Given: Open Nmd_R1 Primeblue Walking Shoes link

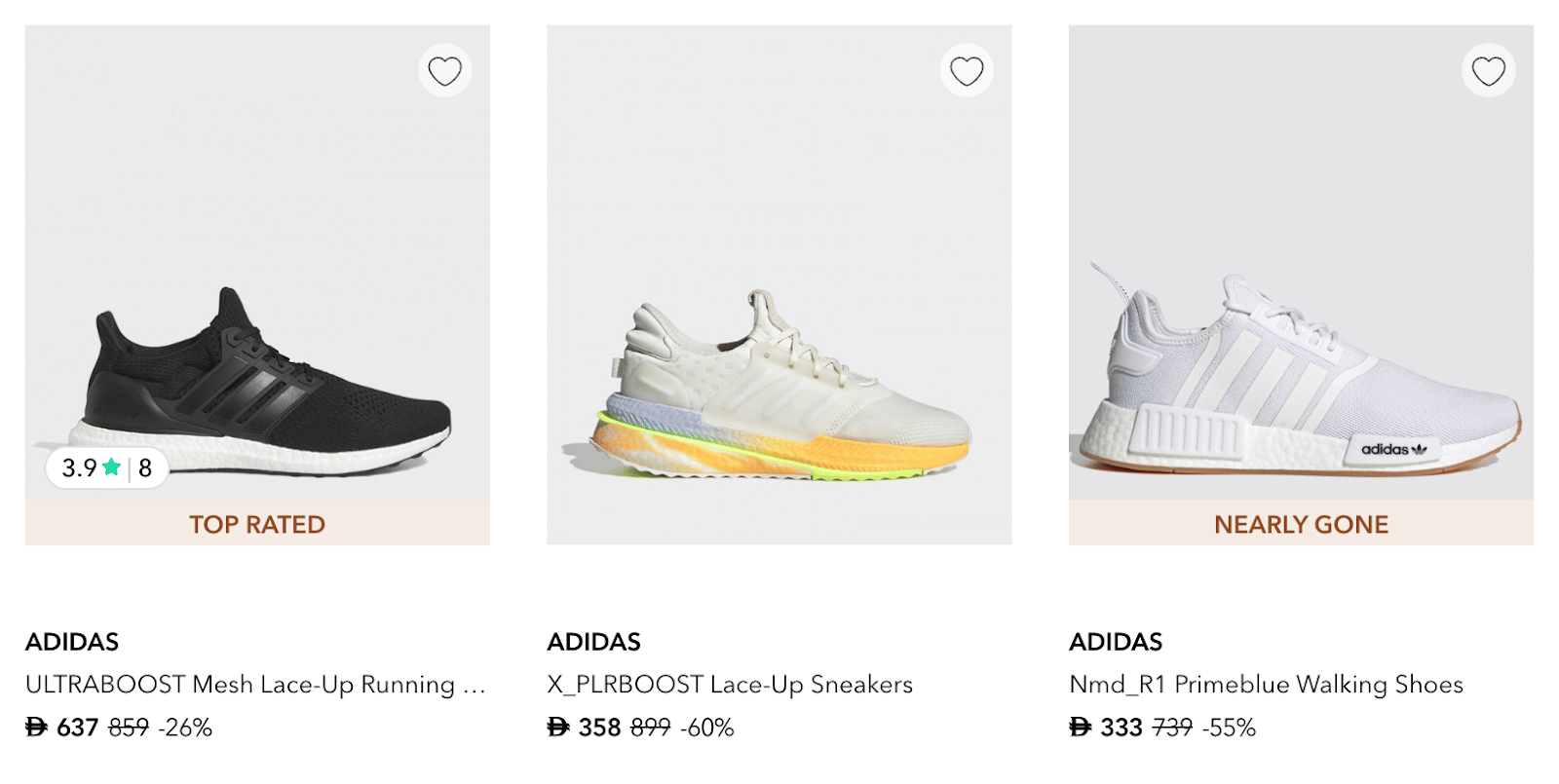Looking at the screenshot, I should pyautogui.click(x=1266, y=685).
